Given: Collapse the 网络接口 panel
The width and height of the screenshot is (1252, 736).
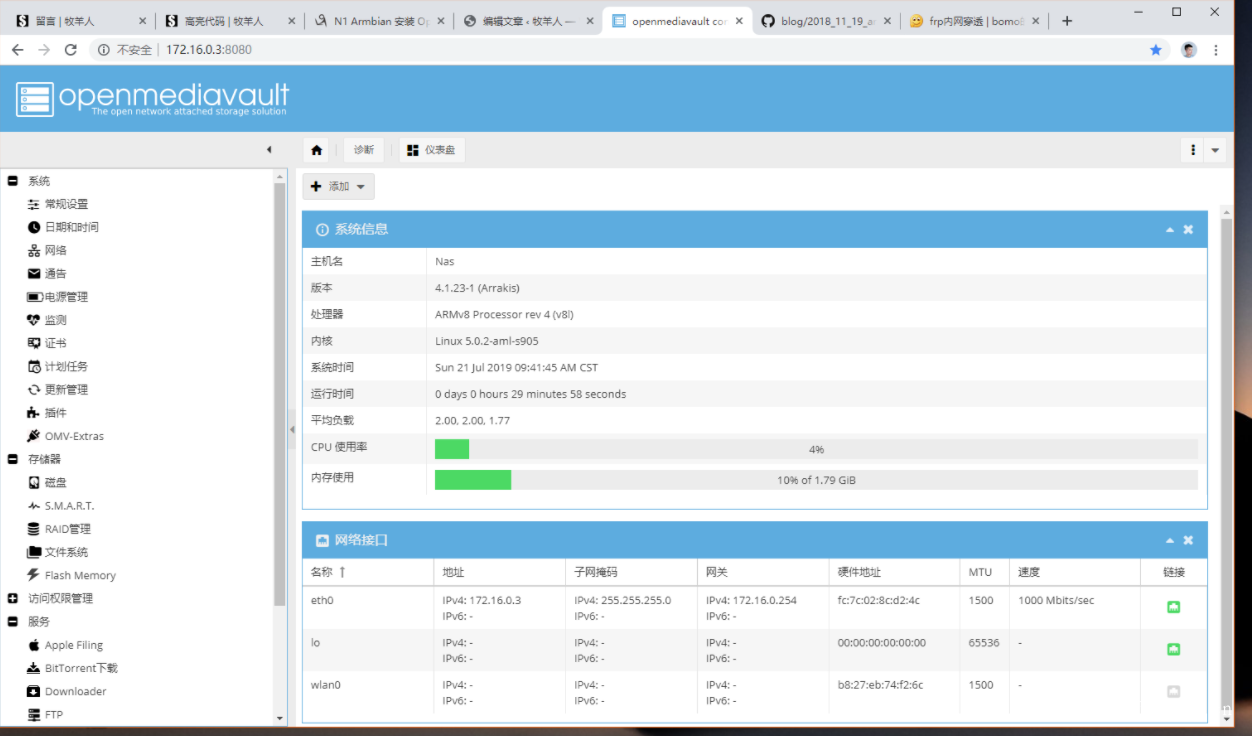Looking at the screenshot, I should 1169,541.
